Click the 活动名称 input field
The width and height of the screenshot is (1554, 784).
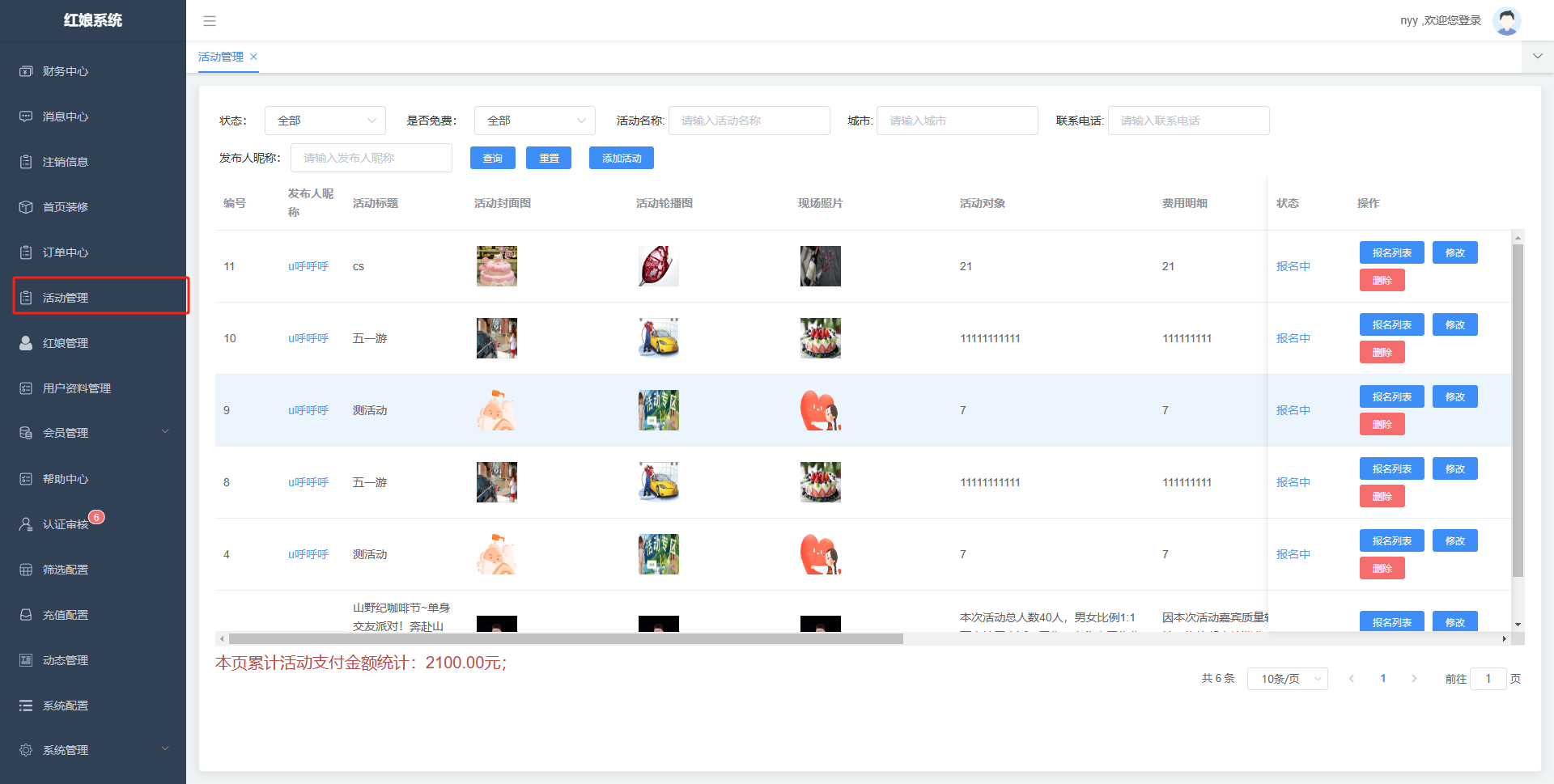pos(749,121)
